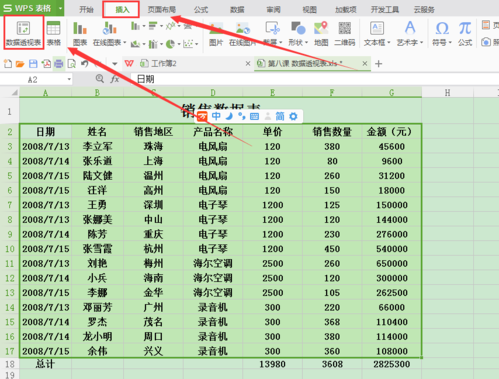Viewport: 499px width, 379px height.
Task: Switch to 公式 (Formulas) tab
Action: pos(201,9)
